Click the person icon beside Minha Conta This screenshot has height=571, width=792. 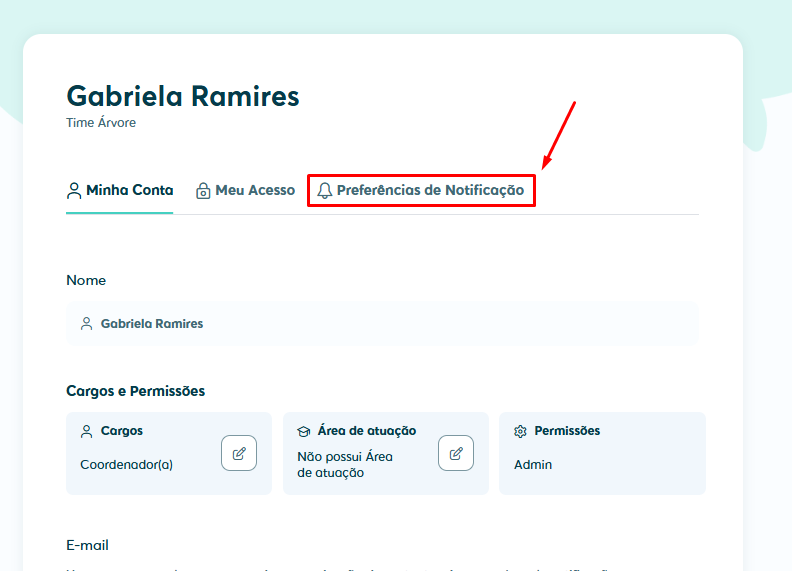click(x=74, y=191)
